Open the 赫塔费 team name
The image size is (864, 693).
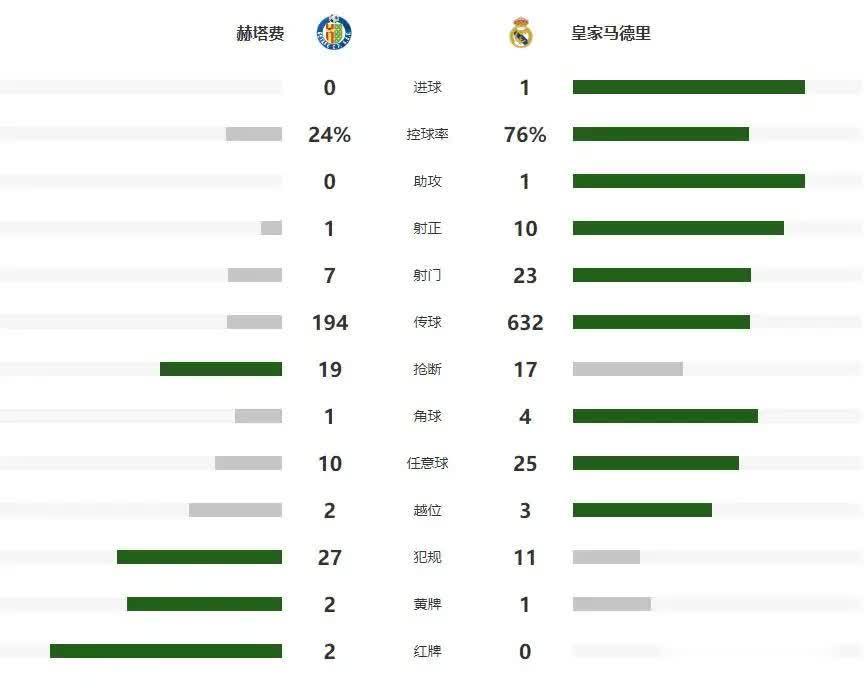tap(260, 33)
